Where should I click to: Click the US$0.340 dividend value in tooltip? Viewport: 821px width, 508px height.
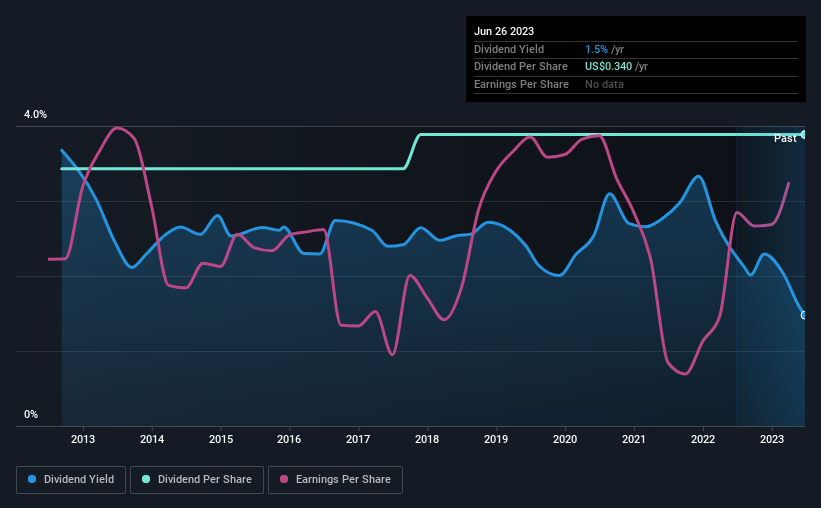608,67
